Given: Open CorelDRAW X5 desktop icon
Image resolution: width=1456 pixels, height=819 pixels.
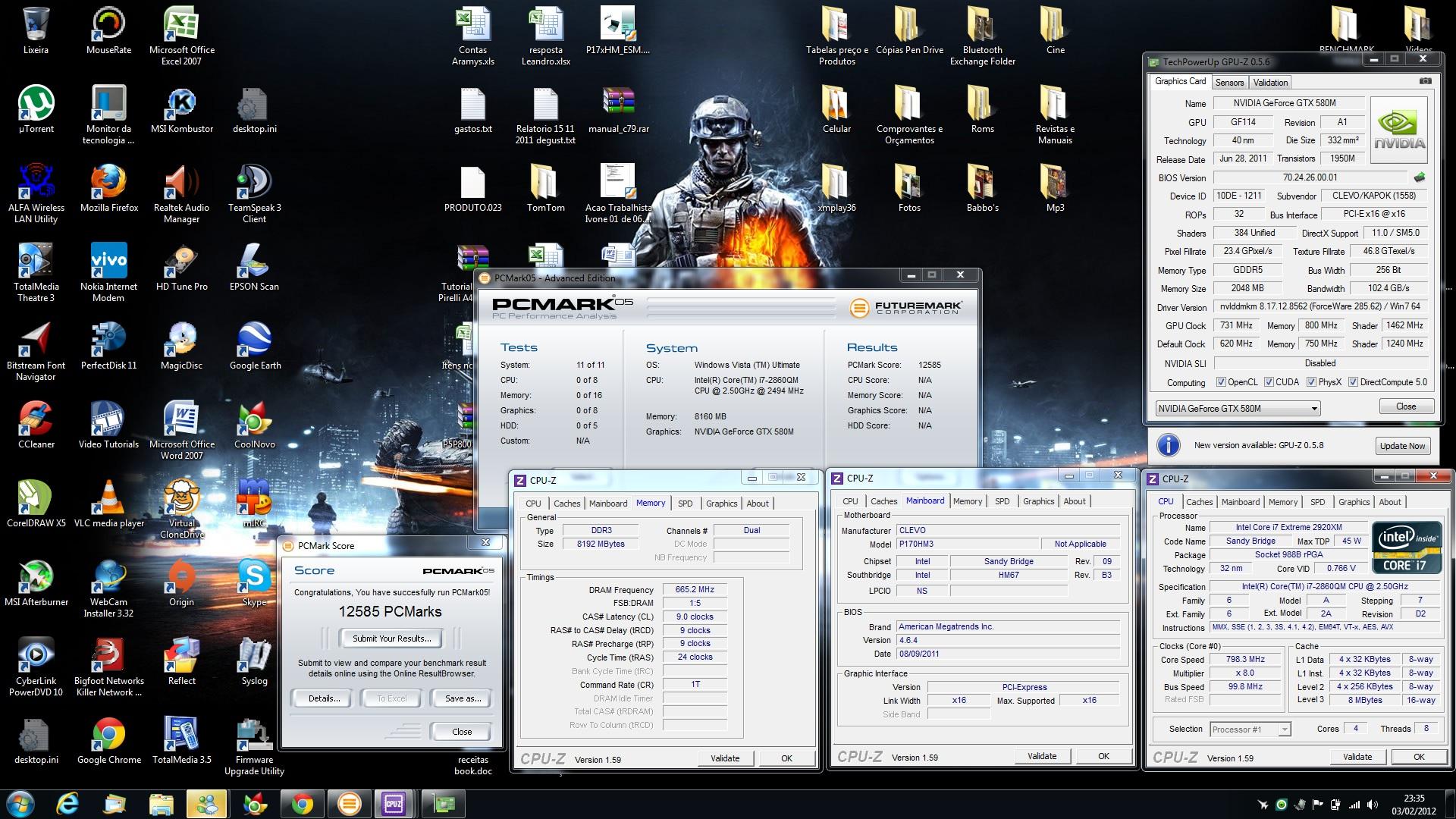Looking at the screenshot, I should (36, 504).
